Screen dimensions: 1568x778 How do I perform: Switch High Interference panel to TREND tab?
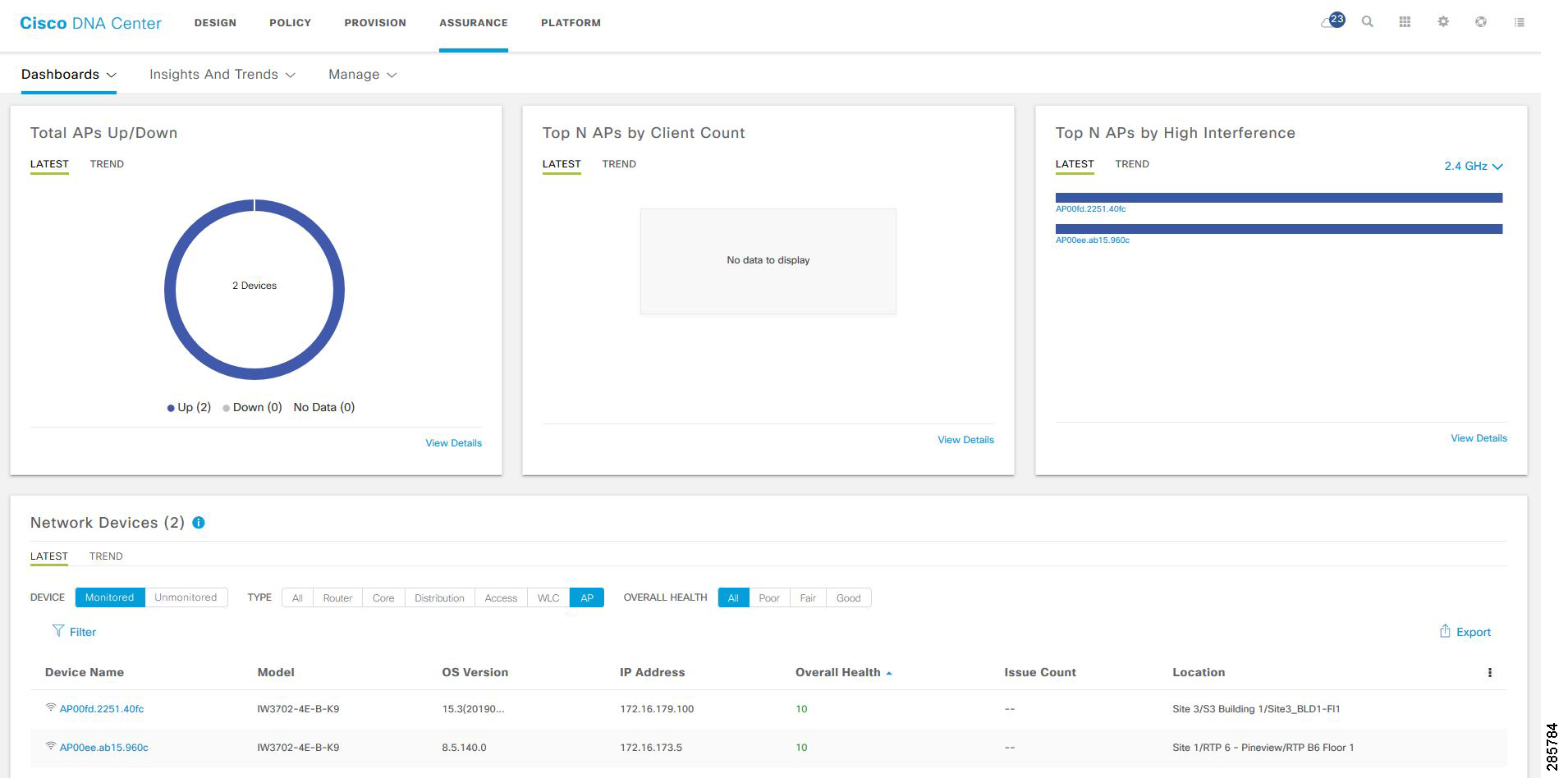click(1132, 164)
